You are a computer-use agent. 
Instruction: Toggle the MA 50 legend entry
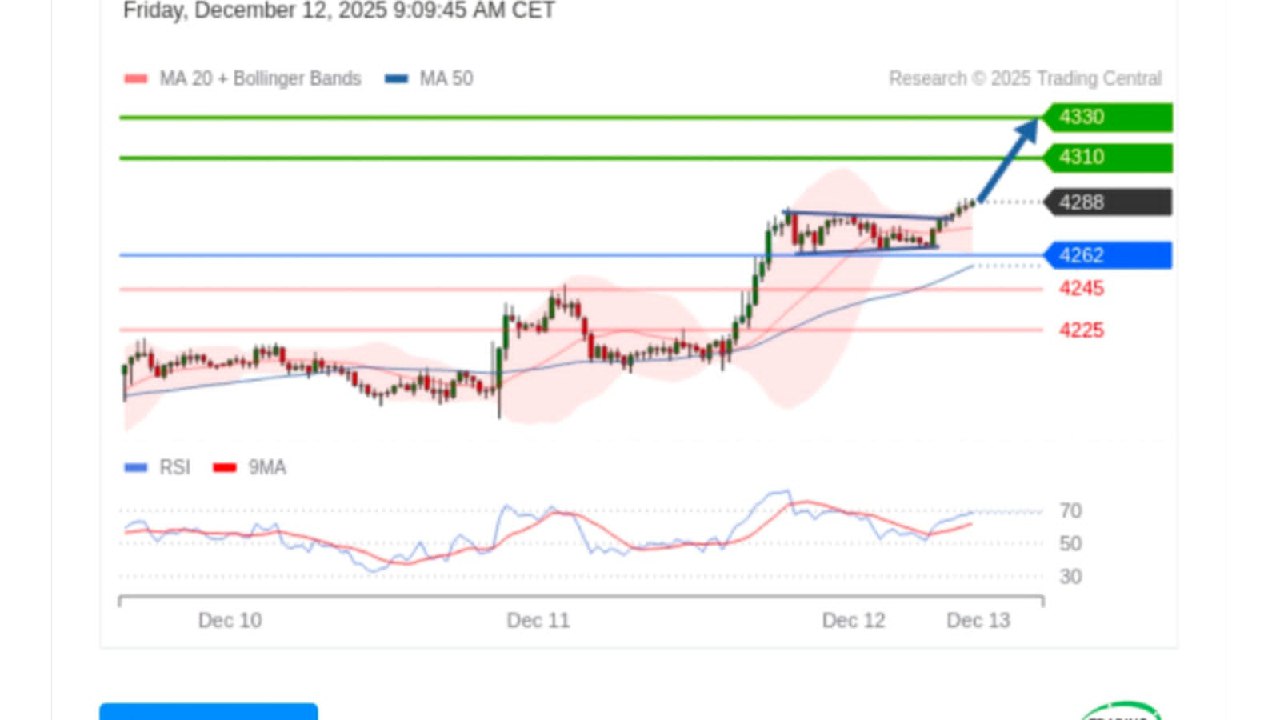430,79
